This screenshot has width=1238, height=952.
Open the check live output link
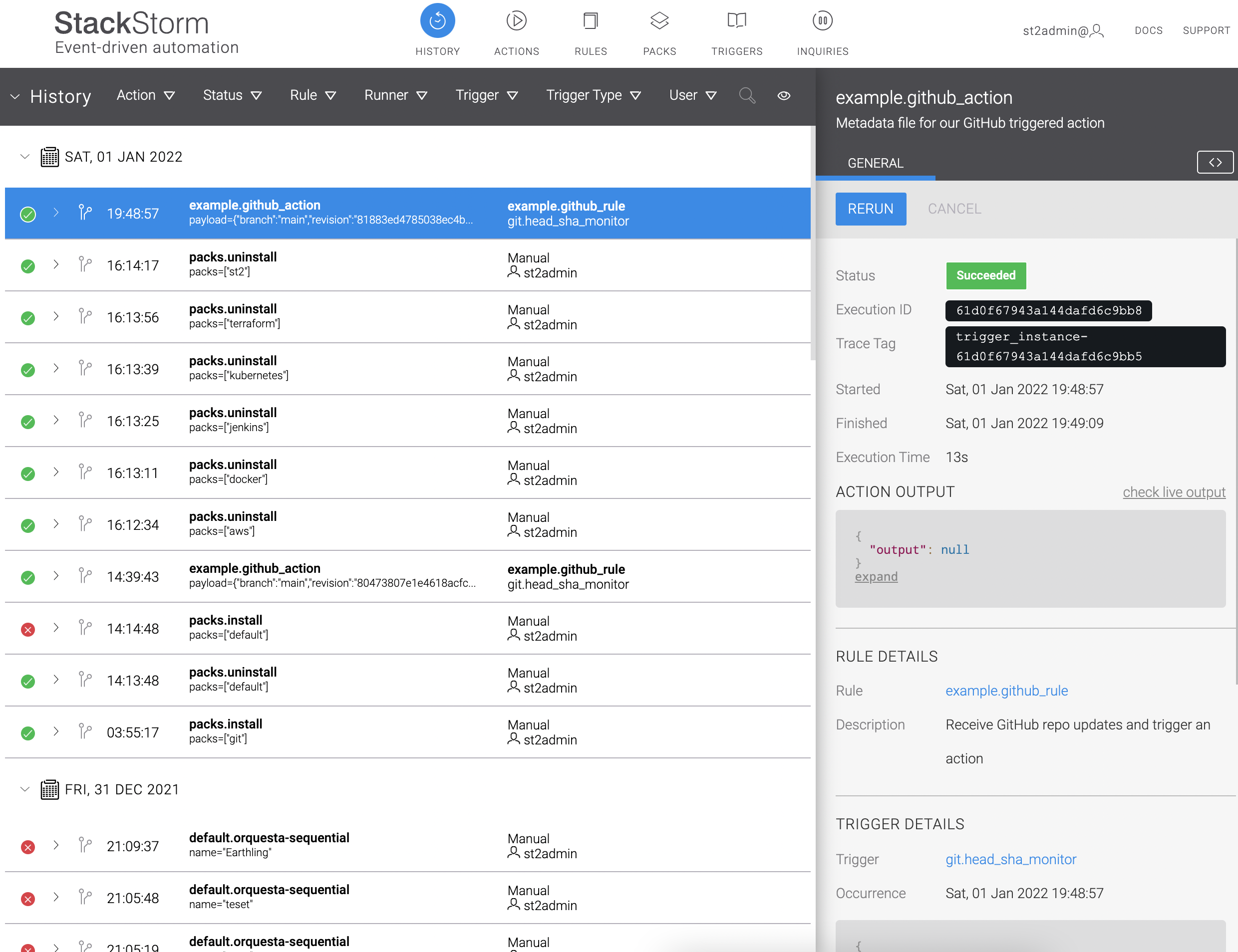click(1174, 492)
